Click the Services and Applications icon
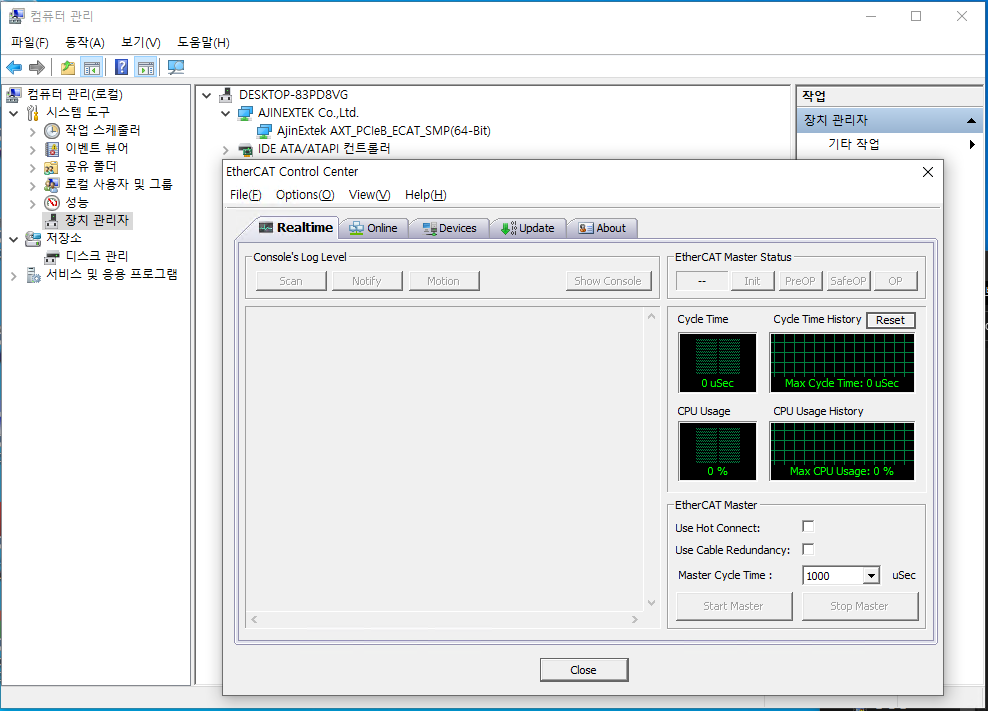988x711 pixels. point(33,275)
